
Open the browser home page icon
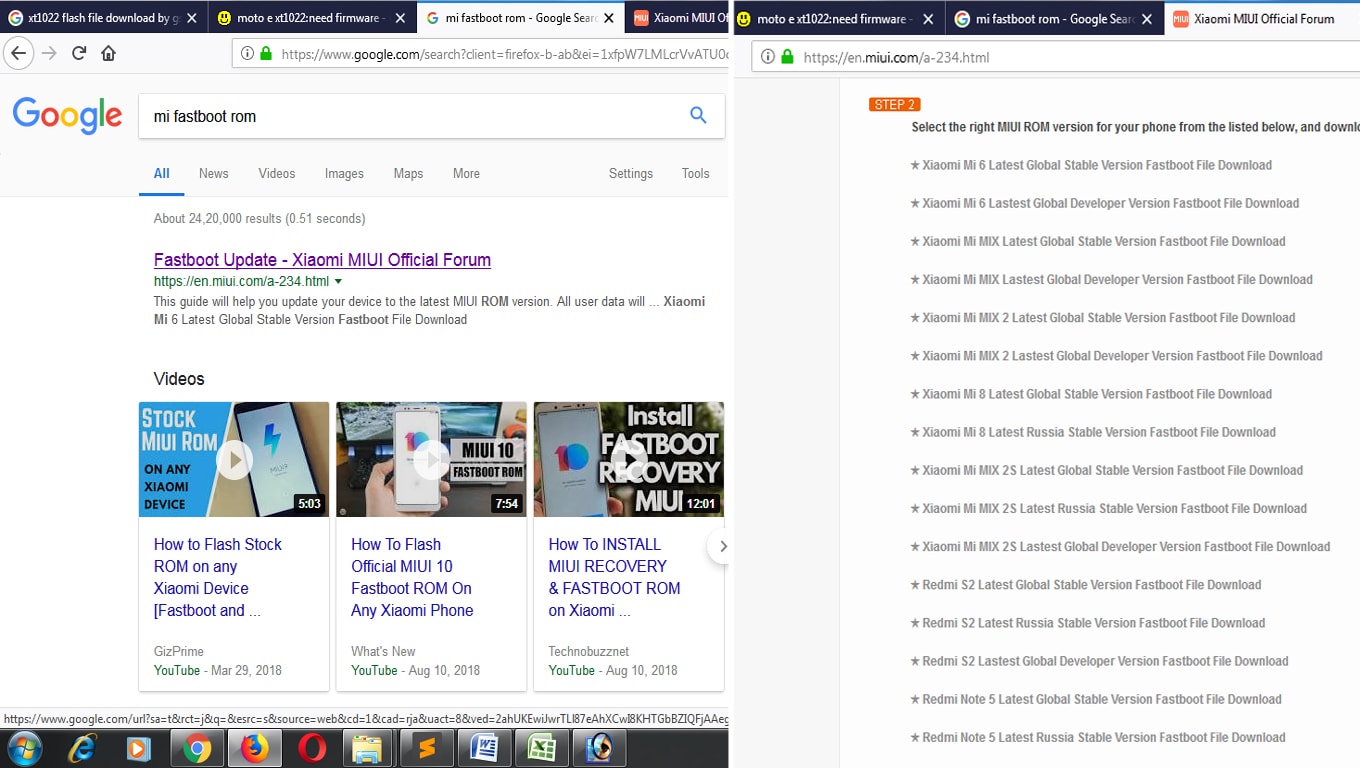point(108,53)
